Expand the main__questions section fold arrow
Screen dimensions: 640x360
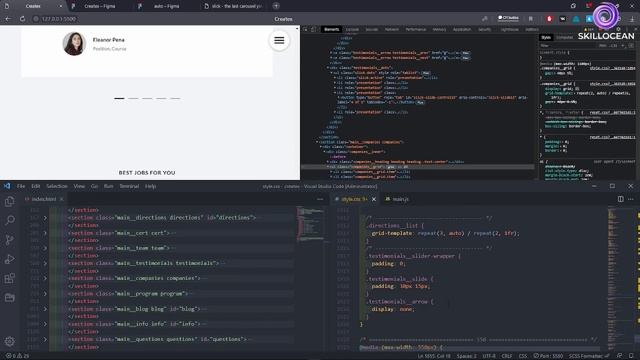(45, 339)
